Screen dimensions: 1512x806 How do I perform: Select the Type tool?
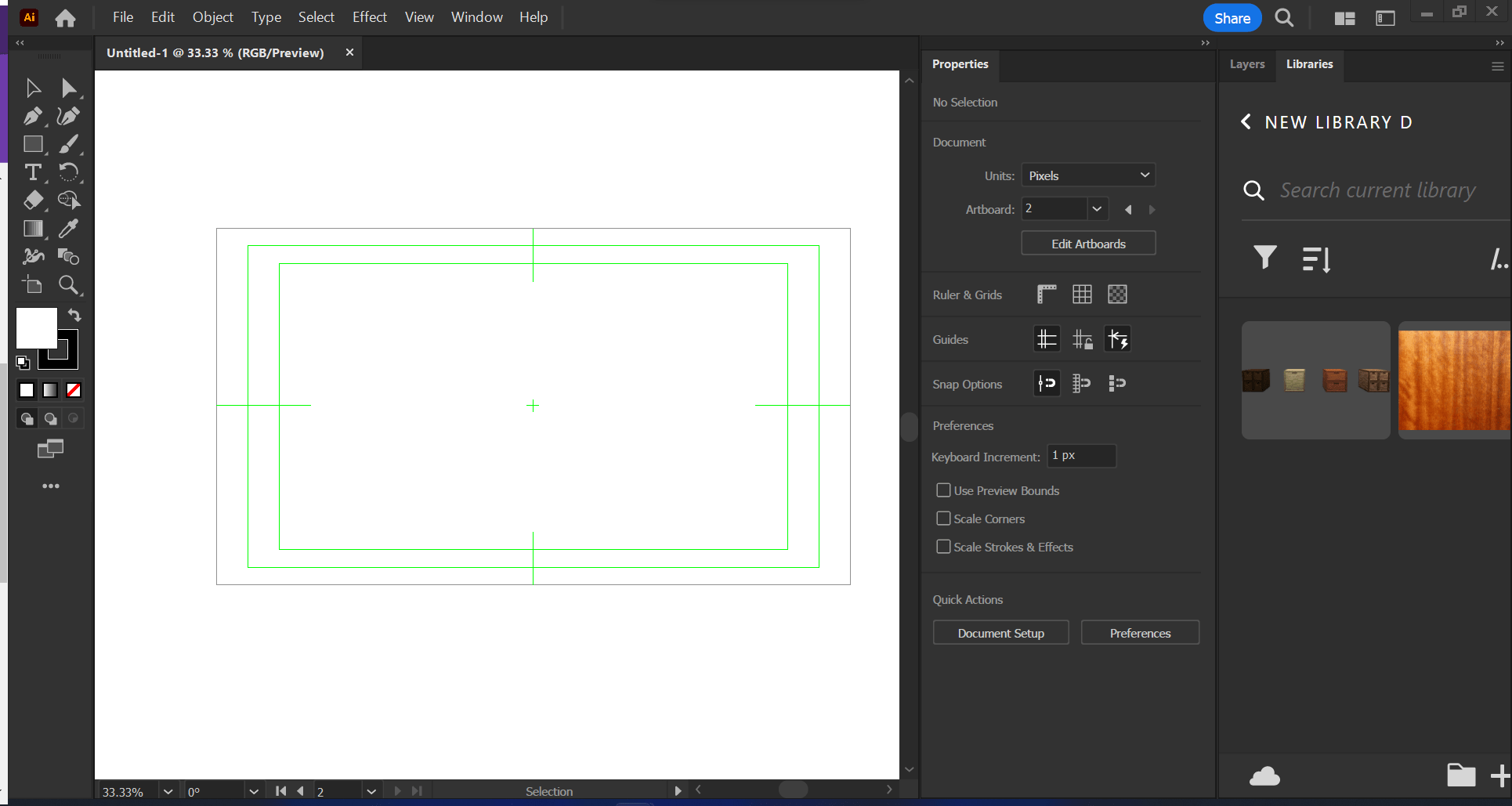tap(34, 172)
